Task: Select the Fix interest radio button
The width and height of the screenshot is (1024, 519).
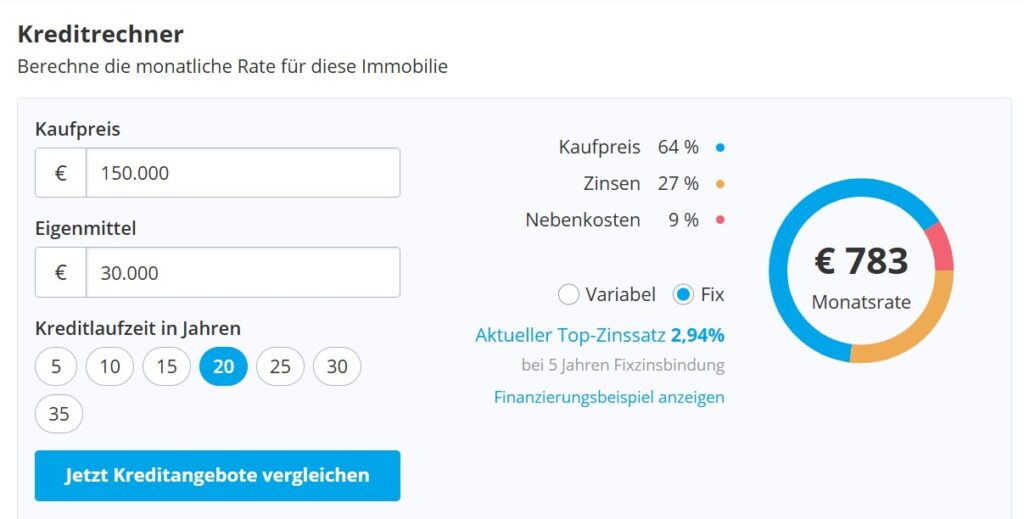Action: tap(684, 295)
